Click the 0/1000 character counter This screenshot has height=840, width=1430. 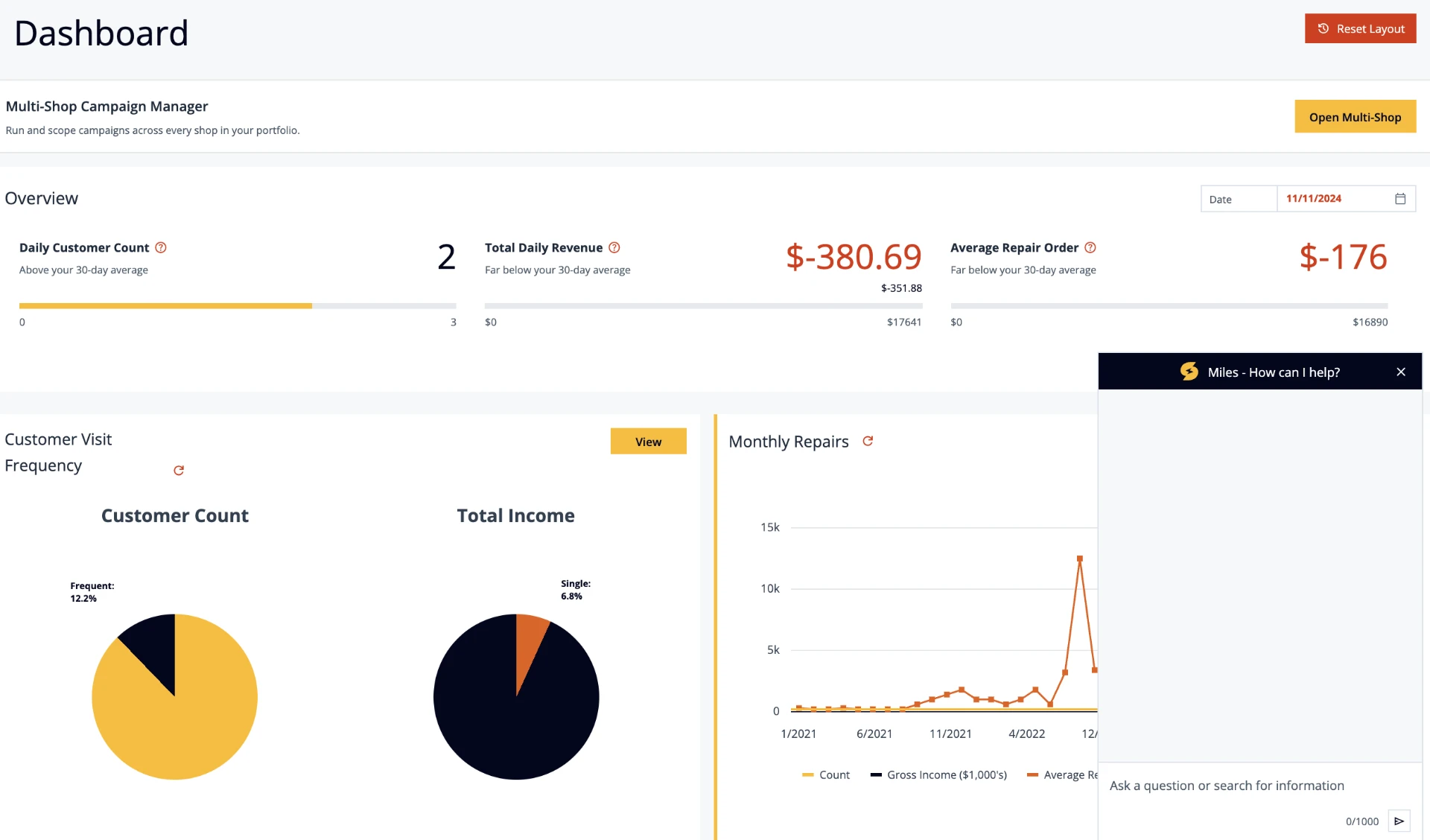[1361, 821]
